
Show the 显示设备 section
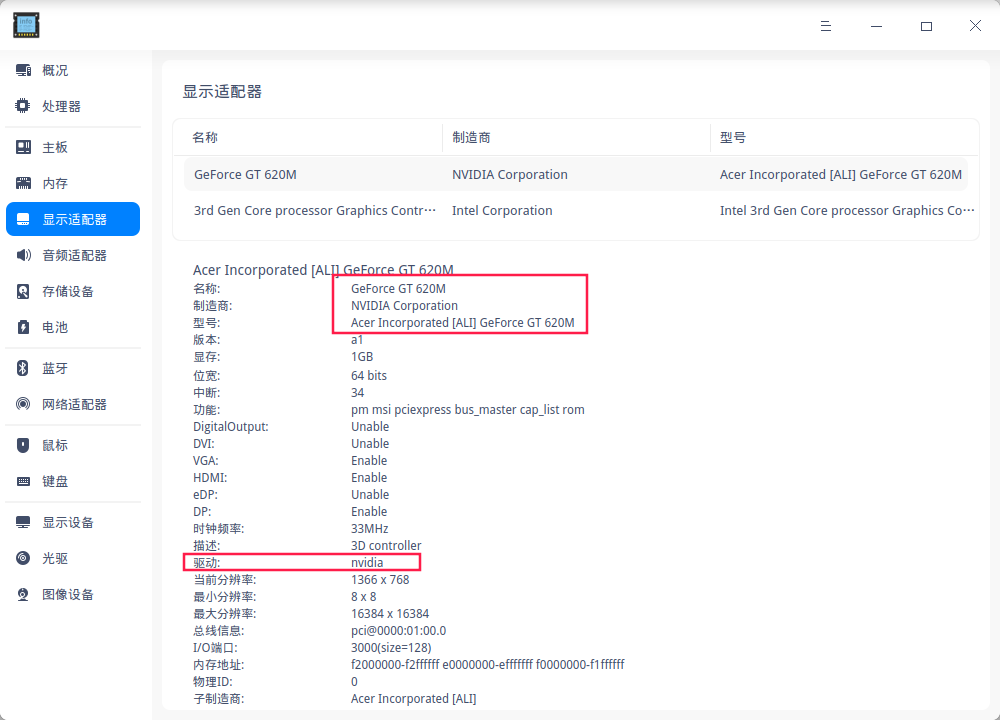73,522
